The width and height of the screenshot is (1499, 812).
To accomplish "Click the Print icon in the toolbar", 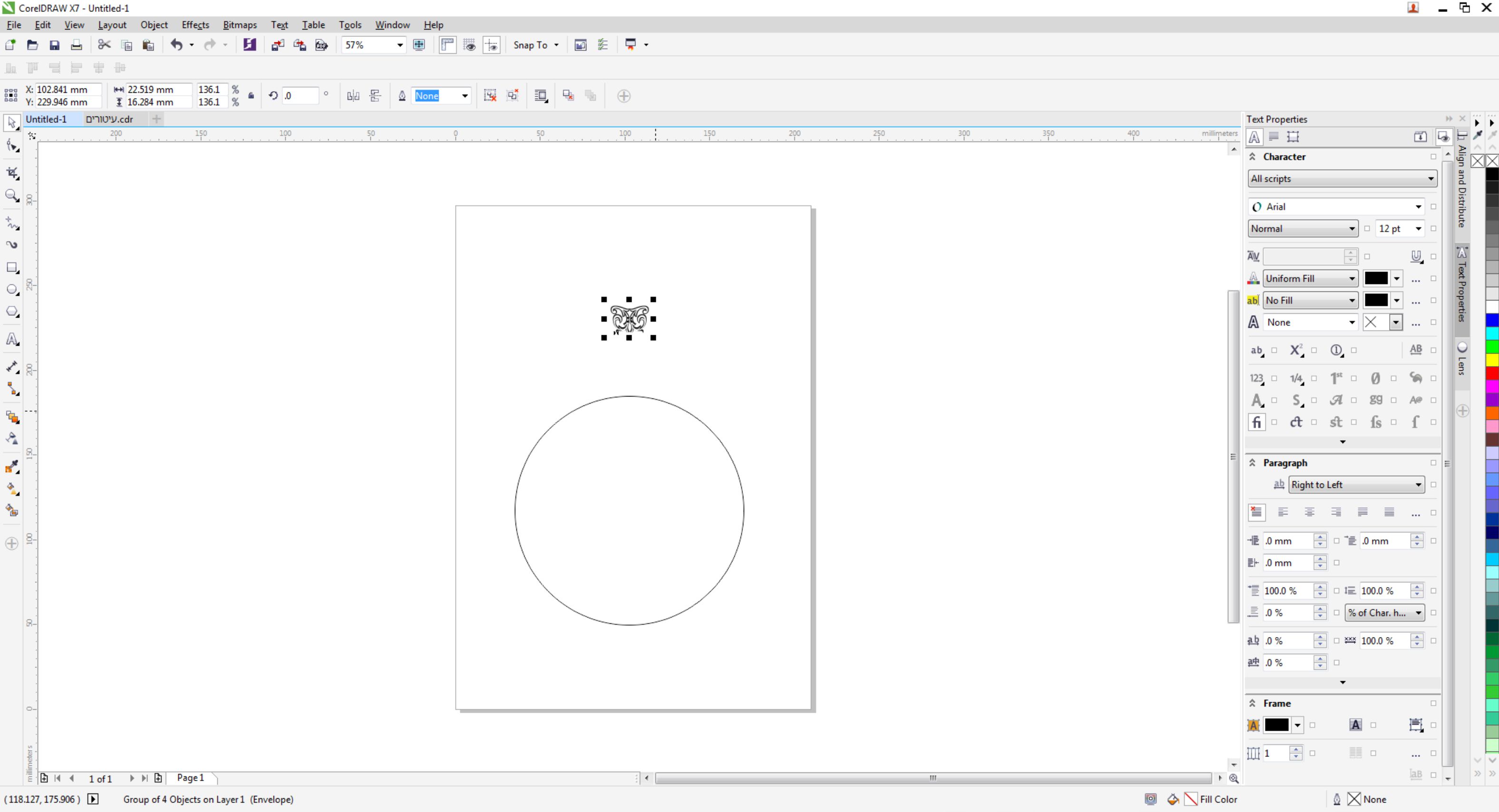I will (x=76, y=45).
